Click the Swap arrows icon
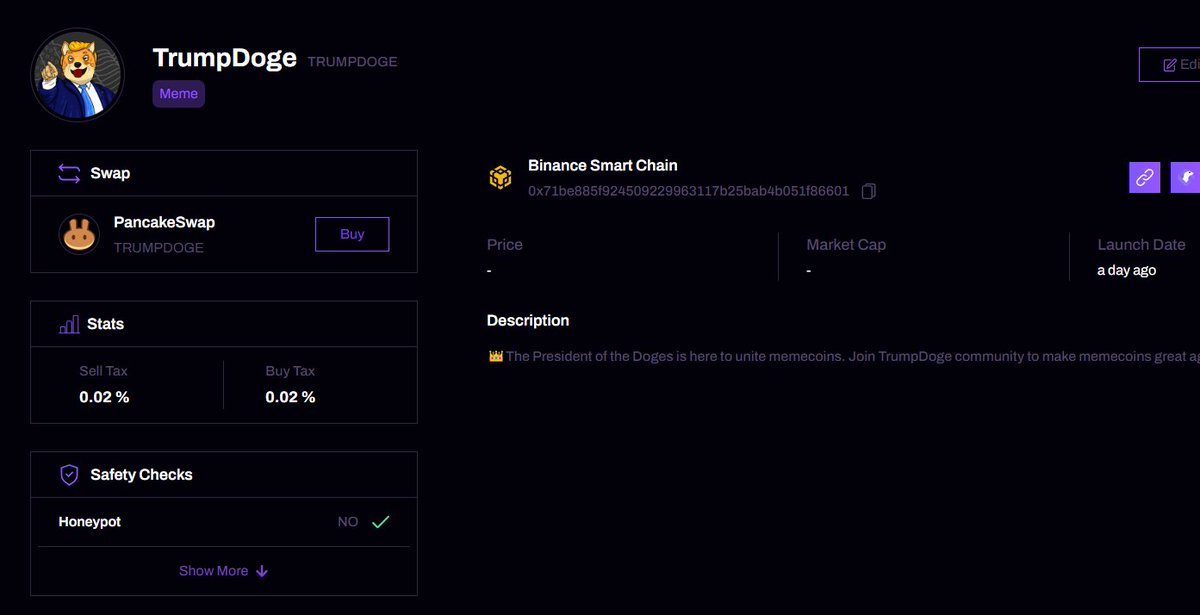The height and width of the screenshot is (615, 1200). tap(69, 173)
